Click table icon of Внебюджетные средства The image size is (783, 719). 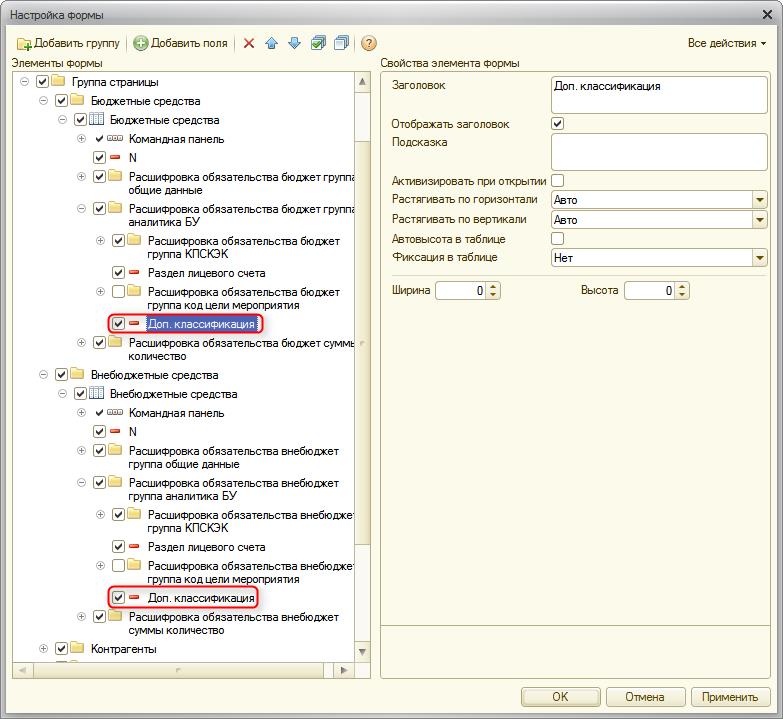click(96, 393)
